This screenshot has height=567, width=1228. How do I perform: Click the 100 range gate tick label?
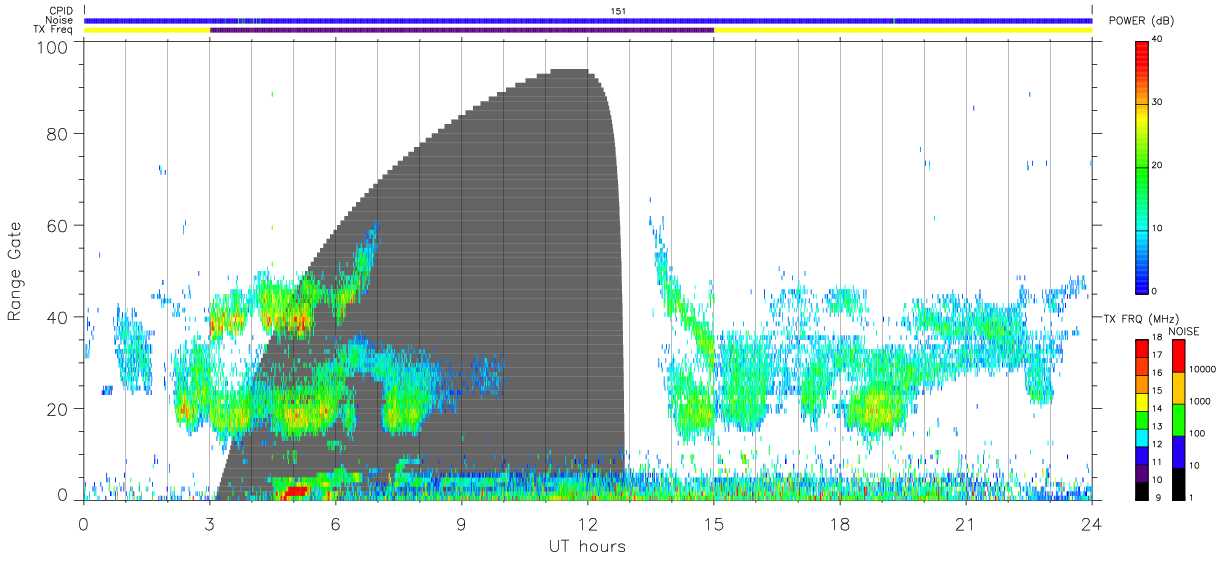pos(51,47)
